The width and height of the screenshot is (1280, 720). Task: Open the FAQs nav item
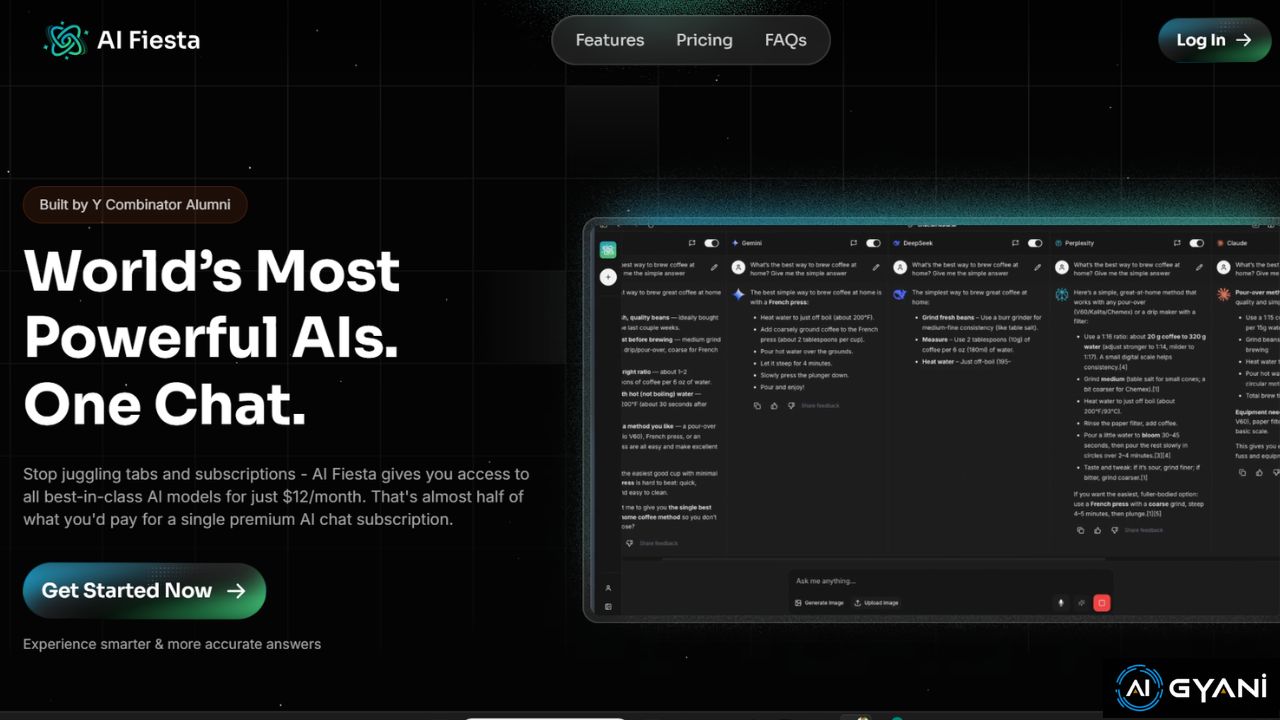click(785, 40)
